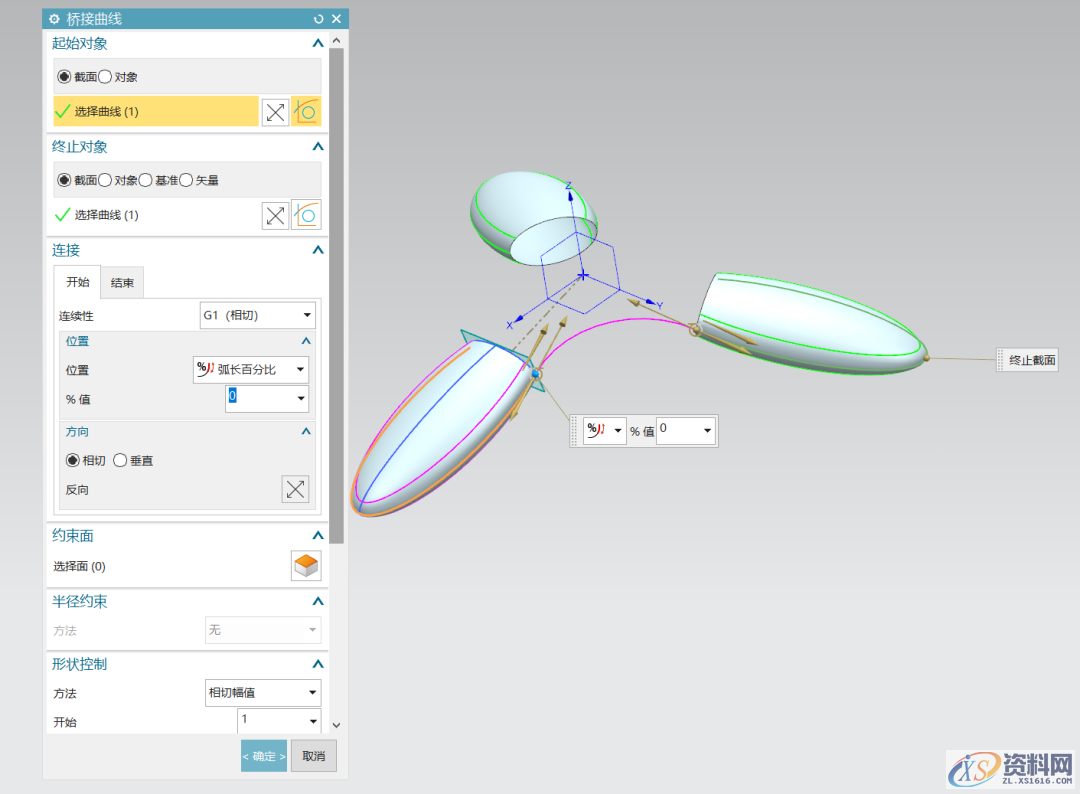This screenshot has width=1080, height=794.
Task: Click the reset icon in dialog title bar
Action: (319, 19)
